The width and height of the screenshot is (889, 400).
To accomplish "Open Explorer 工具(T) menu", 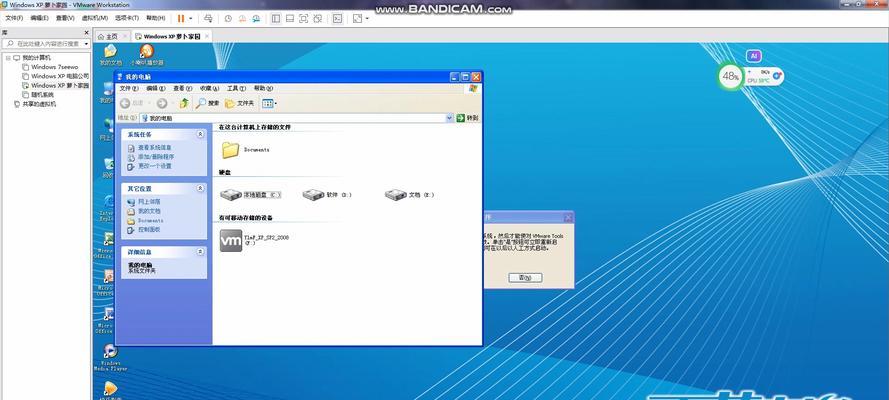I will click(236, 88).
